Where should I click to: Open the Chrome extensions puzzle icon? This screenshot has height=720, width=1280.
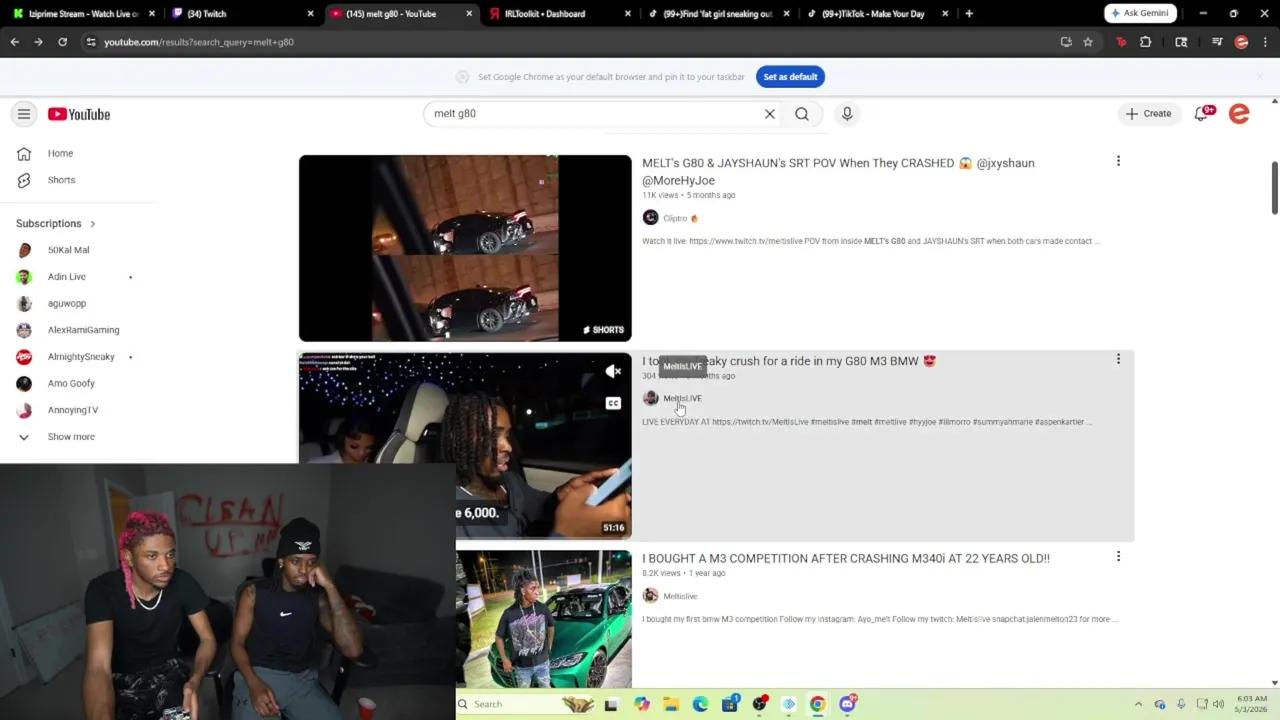(x=1146, y=42)
